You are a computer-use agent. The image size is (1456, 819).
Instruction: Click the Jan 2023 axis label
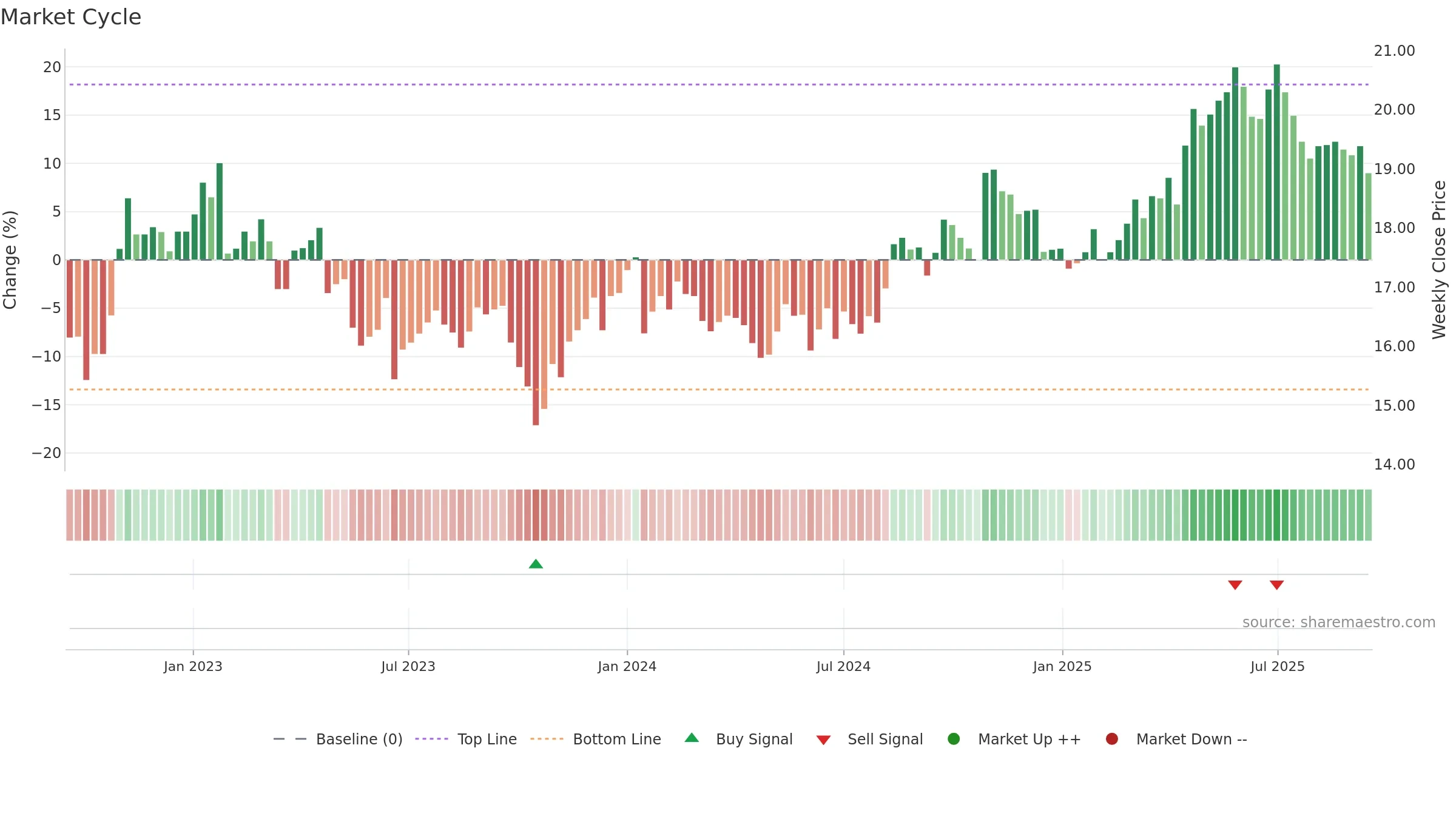tap(193, 667)
